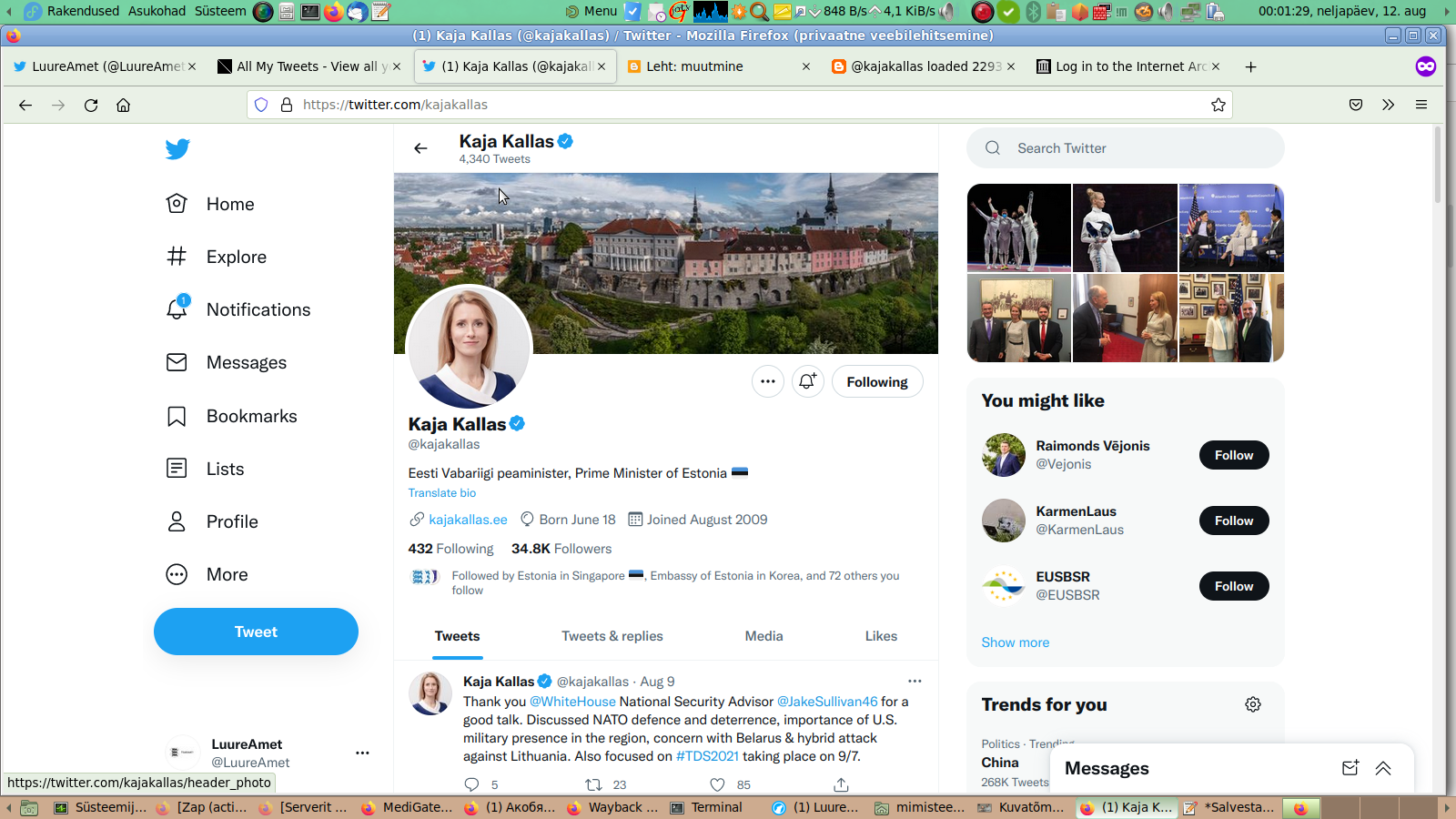Image resolution: width=1456 pixels, height=819 pixels.
Task: Open profile options three-dot button
Action: tap(768, 381)
